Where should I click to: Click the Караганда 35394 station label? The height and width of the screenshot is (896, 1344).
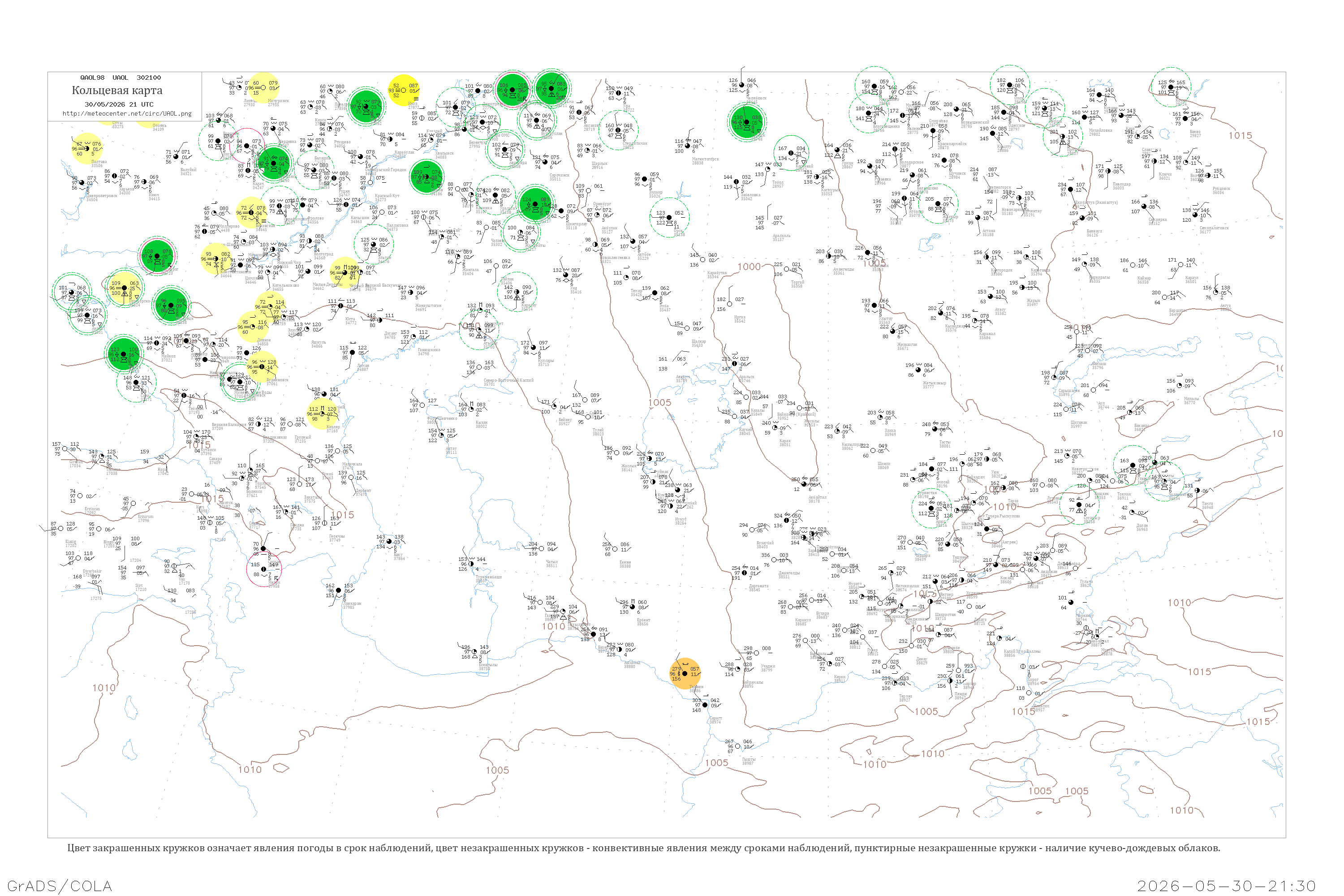point(1041,272)
